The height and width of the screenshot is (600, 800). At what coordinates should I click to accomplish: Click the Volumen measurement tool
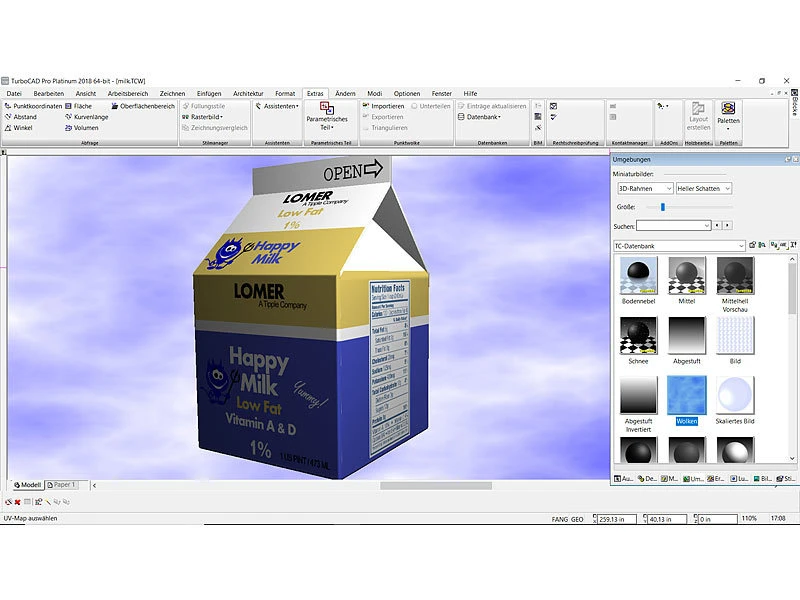tap(85, 128)
